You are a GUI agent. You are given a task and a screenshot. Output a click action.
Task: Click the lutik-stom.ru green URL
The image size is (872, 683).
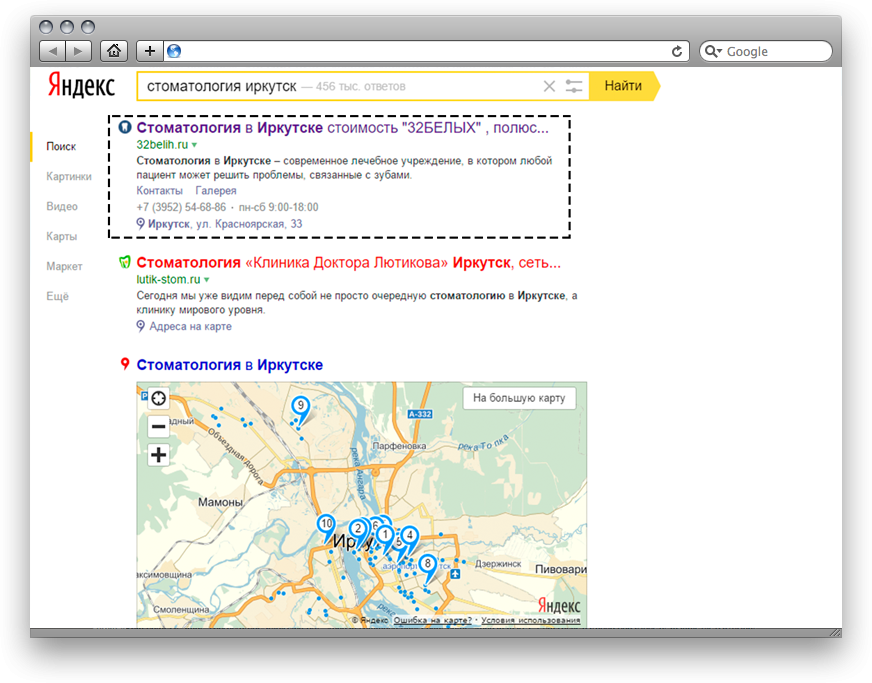[168, 279]
